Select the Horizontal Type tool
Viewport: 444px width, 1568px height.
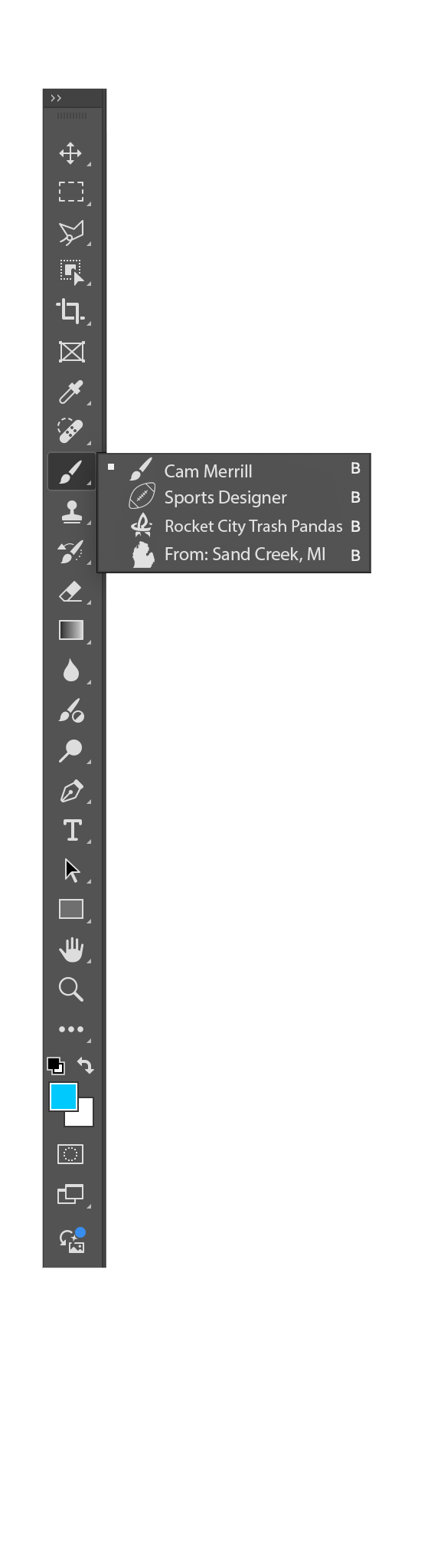pos(72,830)
